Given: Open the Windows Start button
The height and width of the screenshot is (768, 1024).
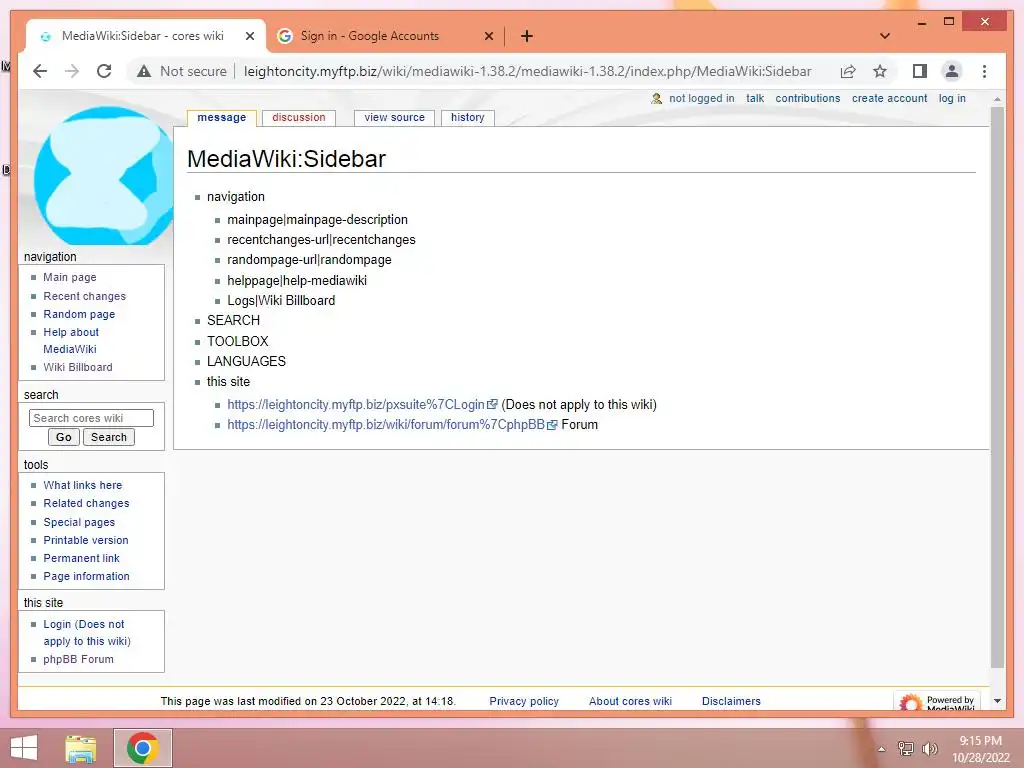Looking at the screenshot, I should click(x=24, y=748).
